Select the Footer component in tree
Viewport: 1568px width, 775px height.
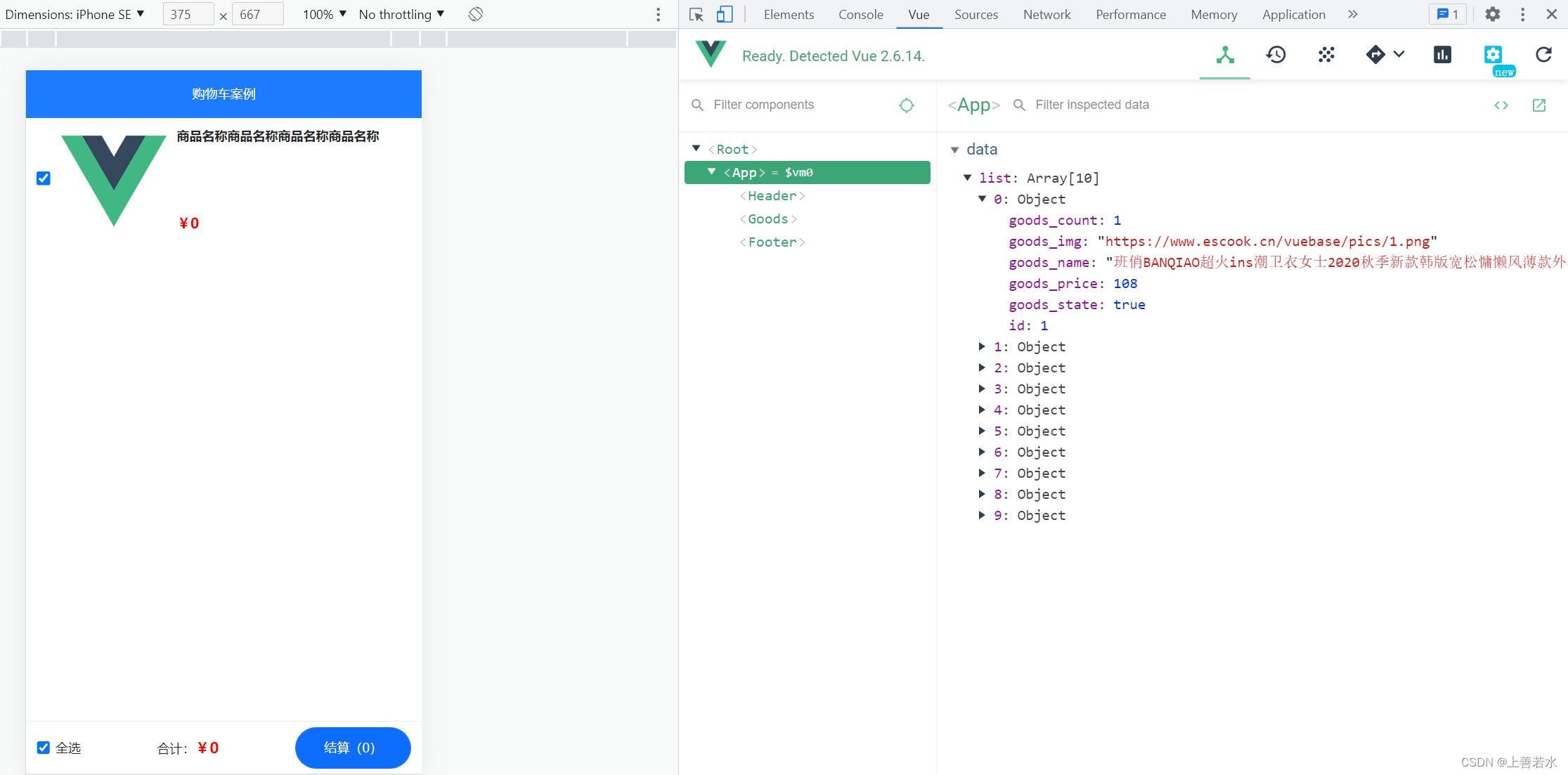click(x=772, y=242)
